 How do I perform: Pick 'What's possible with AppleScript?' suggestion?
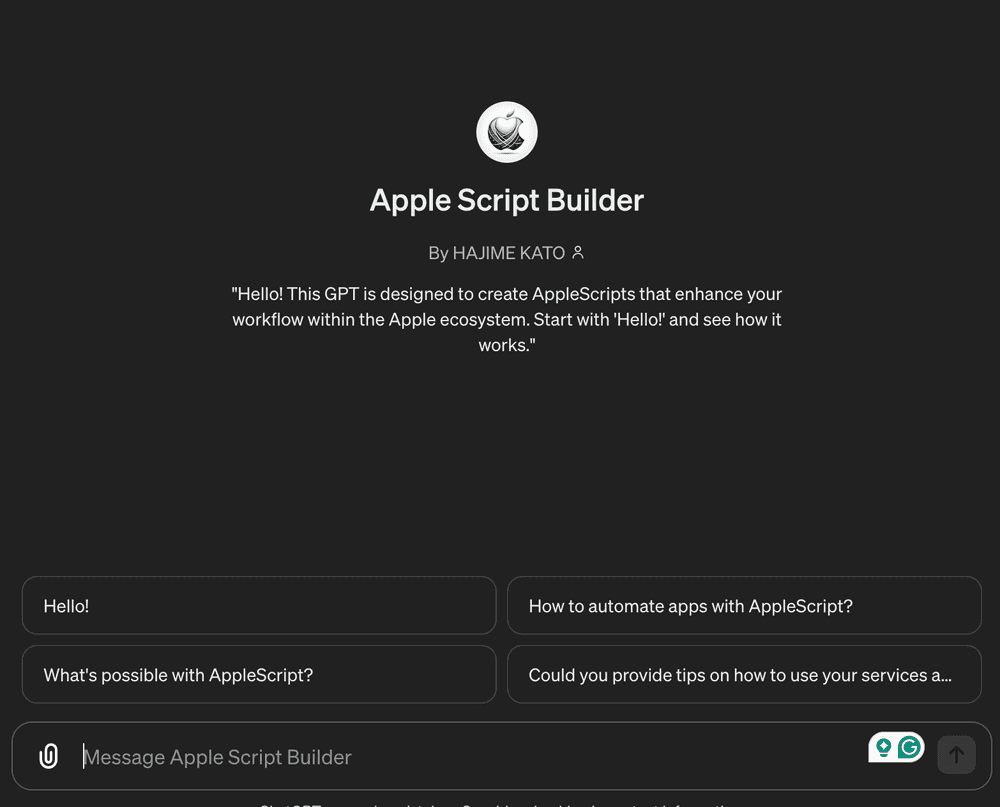click(x=259, y=674)
